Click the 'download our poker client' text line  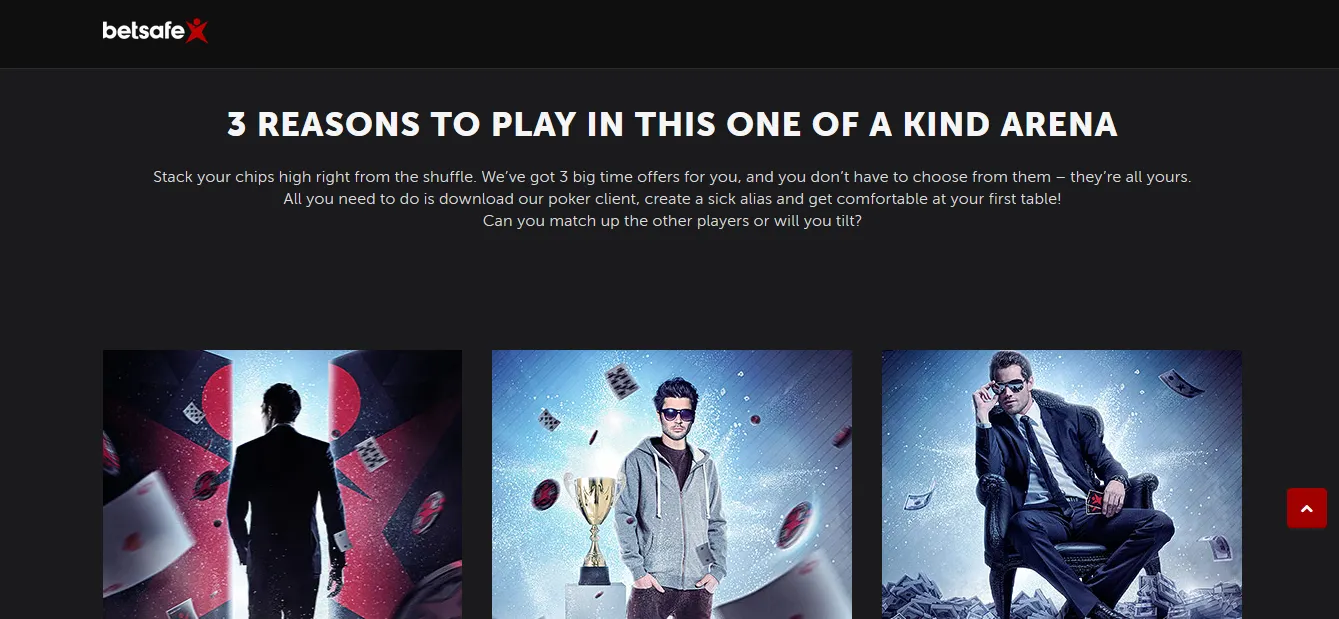coord(672,199)
